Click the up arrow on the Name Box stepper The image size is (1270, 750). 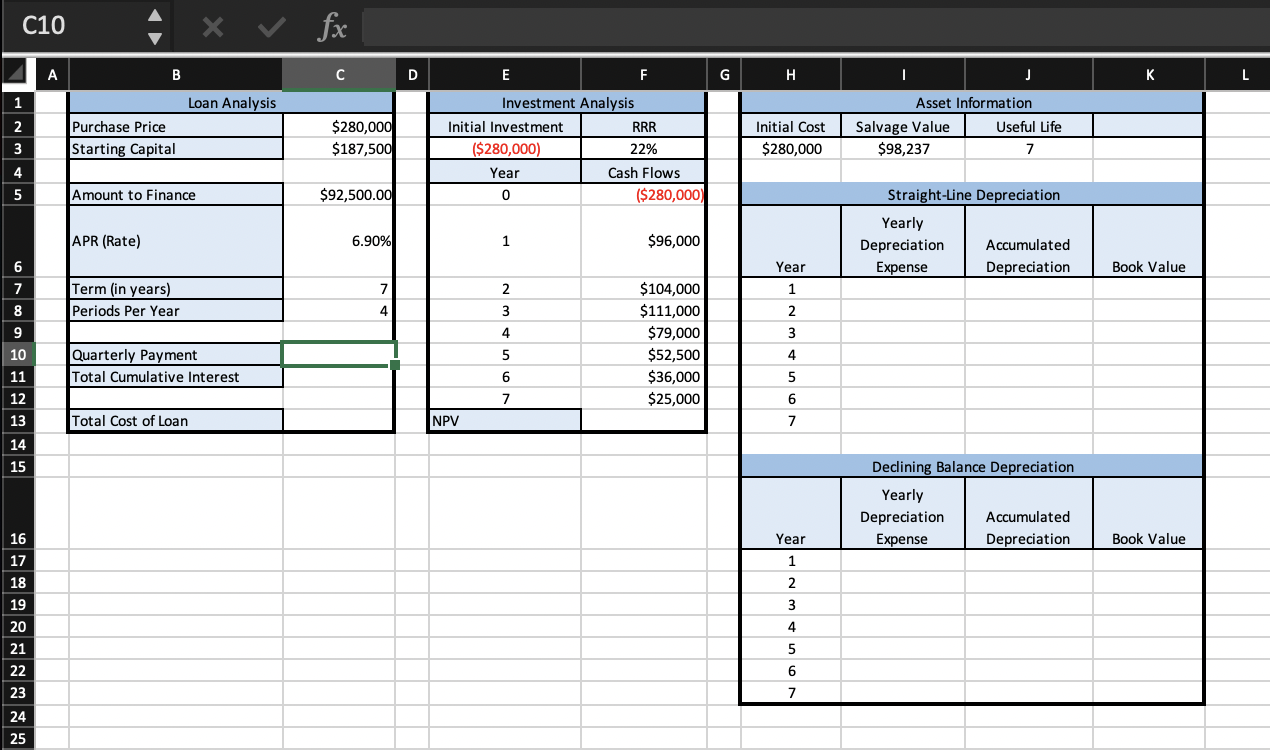(x=155, y=18)
